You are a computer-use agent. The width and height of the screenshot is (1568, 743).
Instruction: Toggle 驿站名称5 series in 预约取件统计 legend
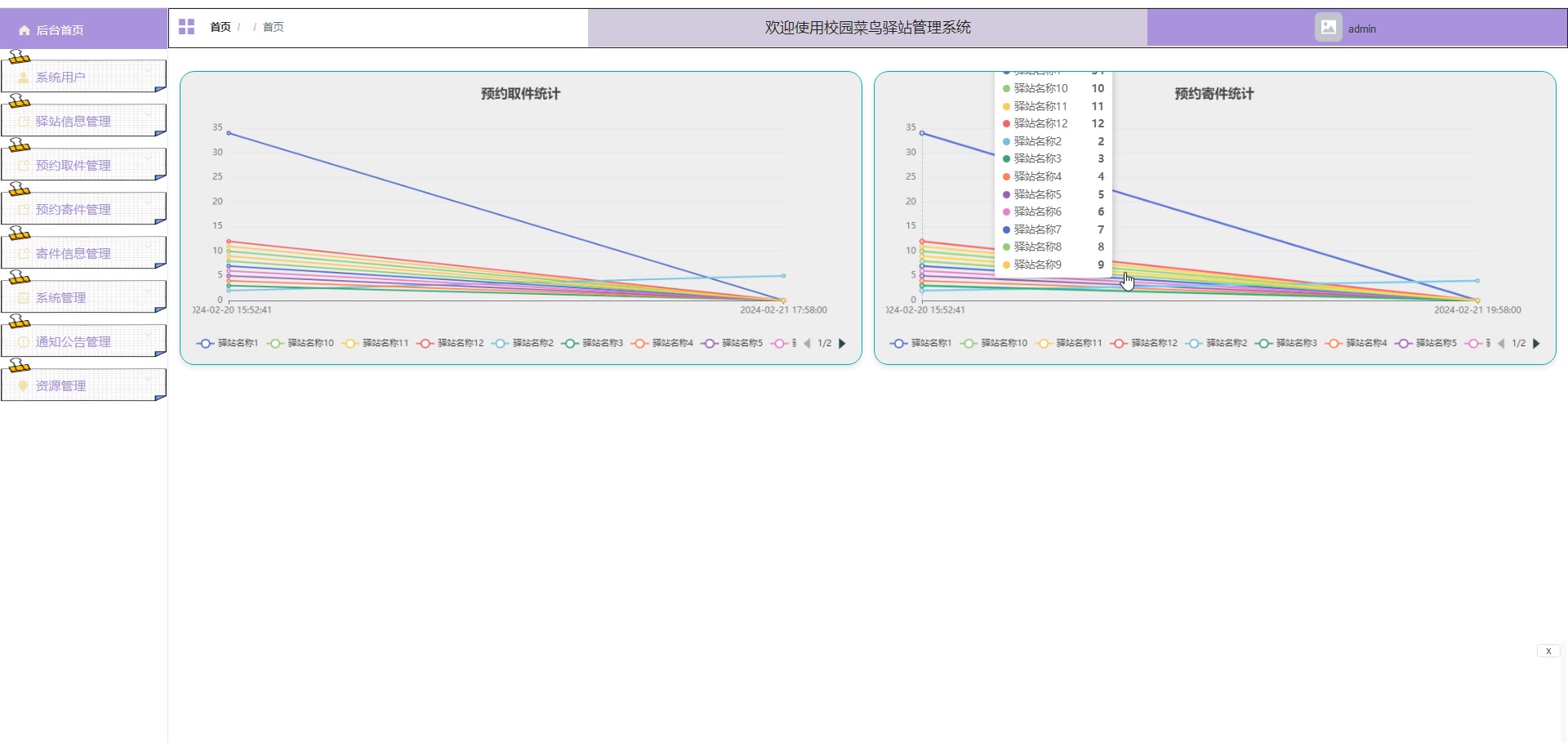click(732, 344)
